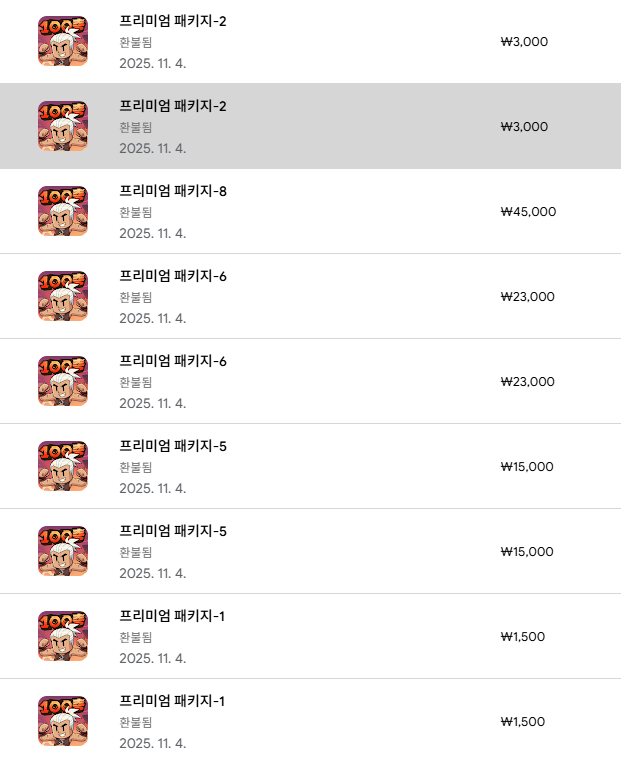Click the title in the highlighted 프리미엄 패키지-2 row
This screenshot has height=758, width=621.
pos(173,106)
